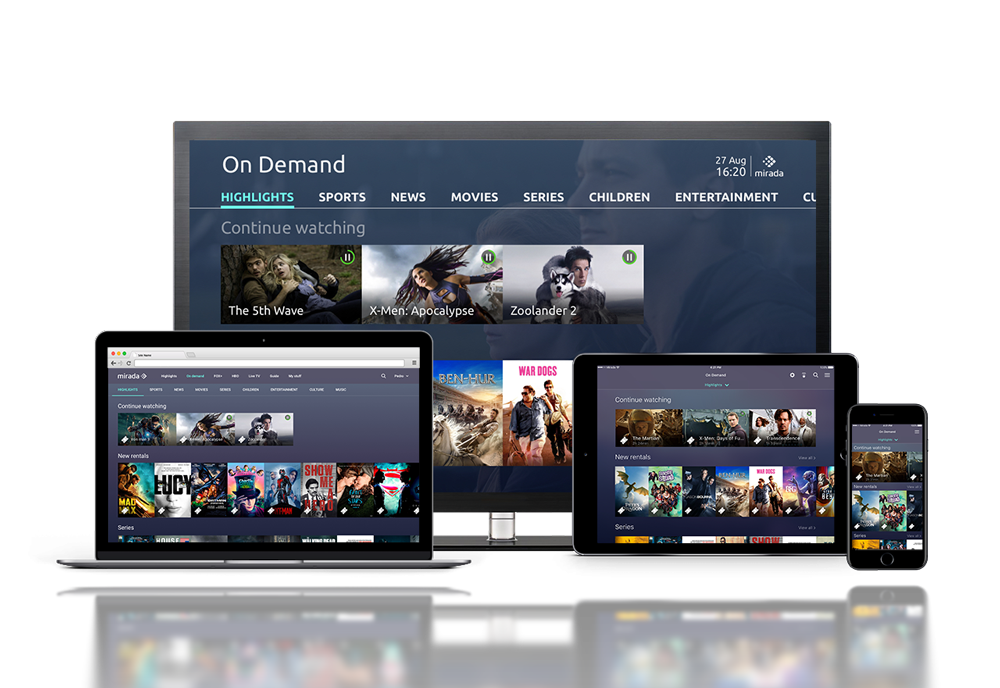
Task: Click View all for Series on the tablet
Action: 807,528
